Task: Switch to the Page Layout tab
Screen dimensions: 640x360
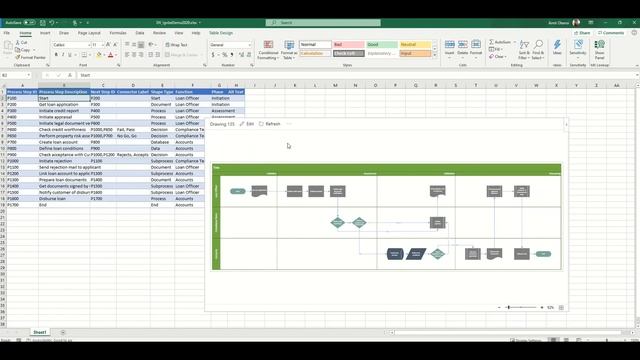Action: (x=89, y=33)
